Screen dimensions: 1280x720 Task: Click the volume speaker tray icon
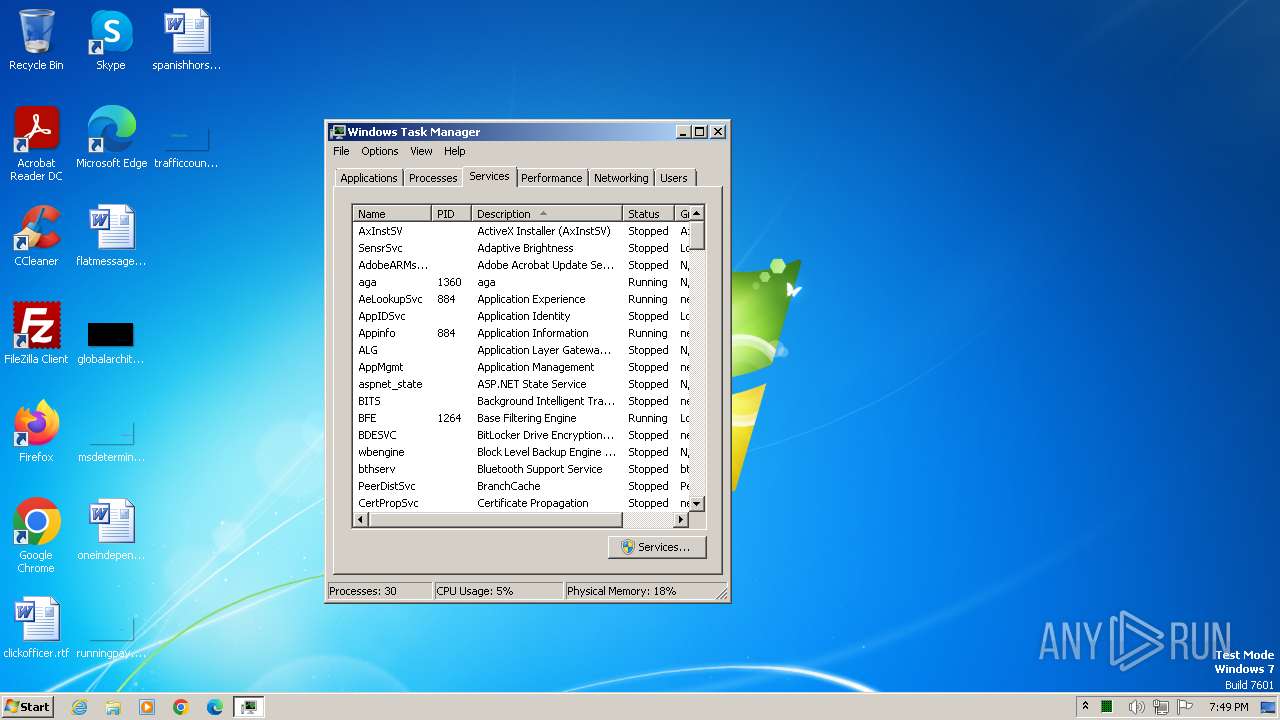click(1136, 707)
